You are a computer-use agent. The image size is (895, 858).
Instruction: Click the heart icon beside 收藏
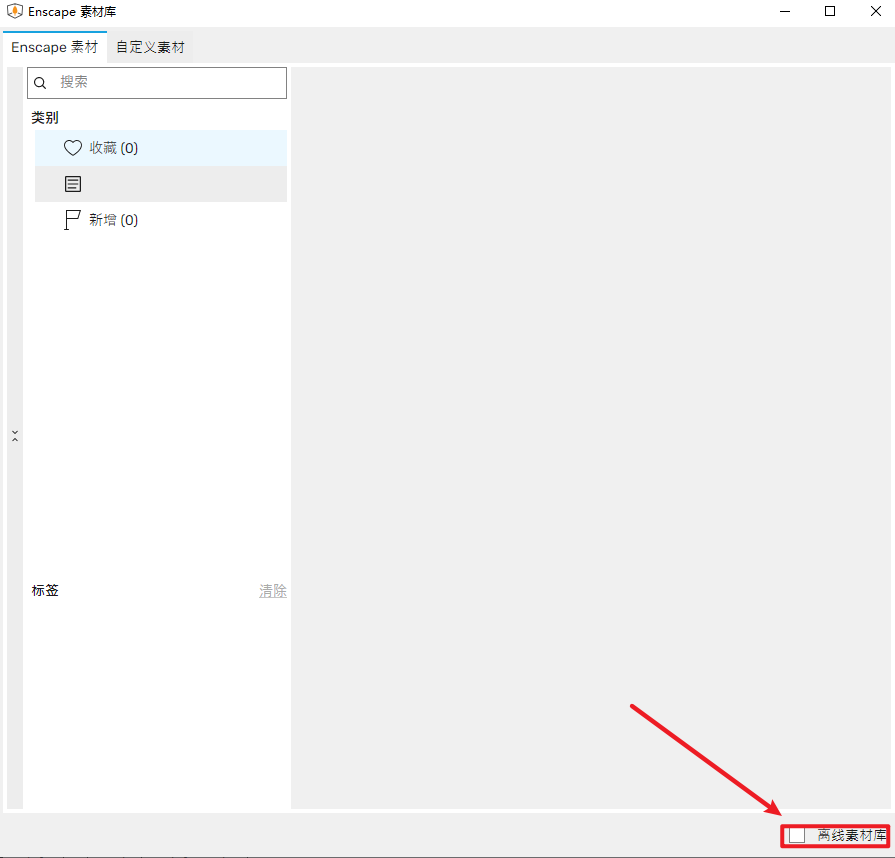[x=72, y=148]
